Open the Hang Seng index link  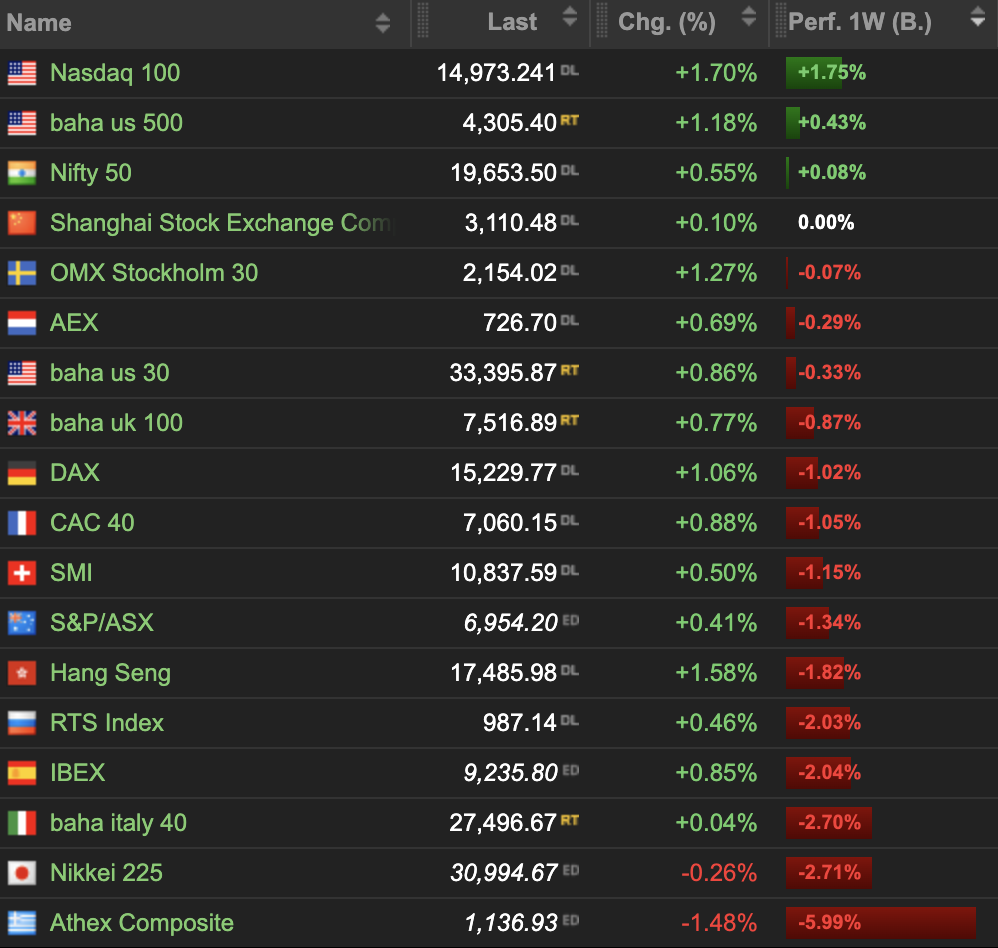point(111,673)
